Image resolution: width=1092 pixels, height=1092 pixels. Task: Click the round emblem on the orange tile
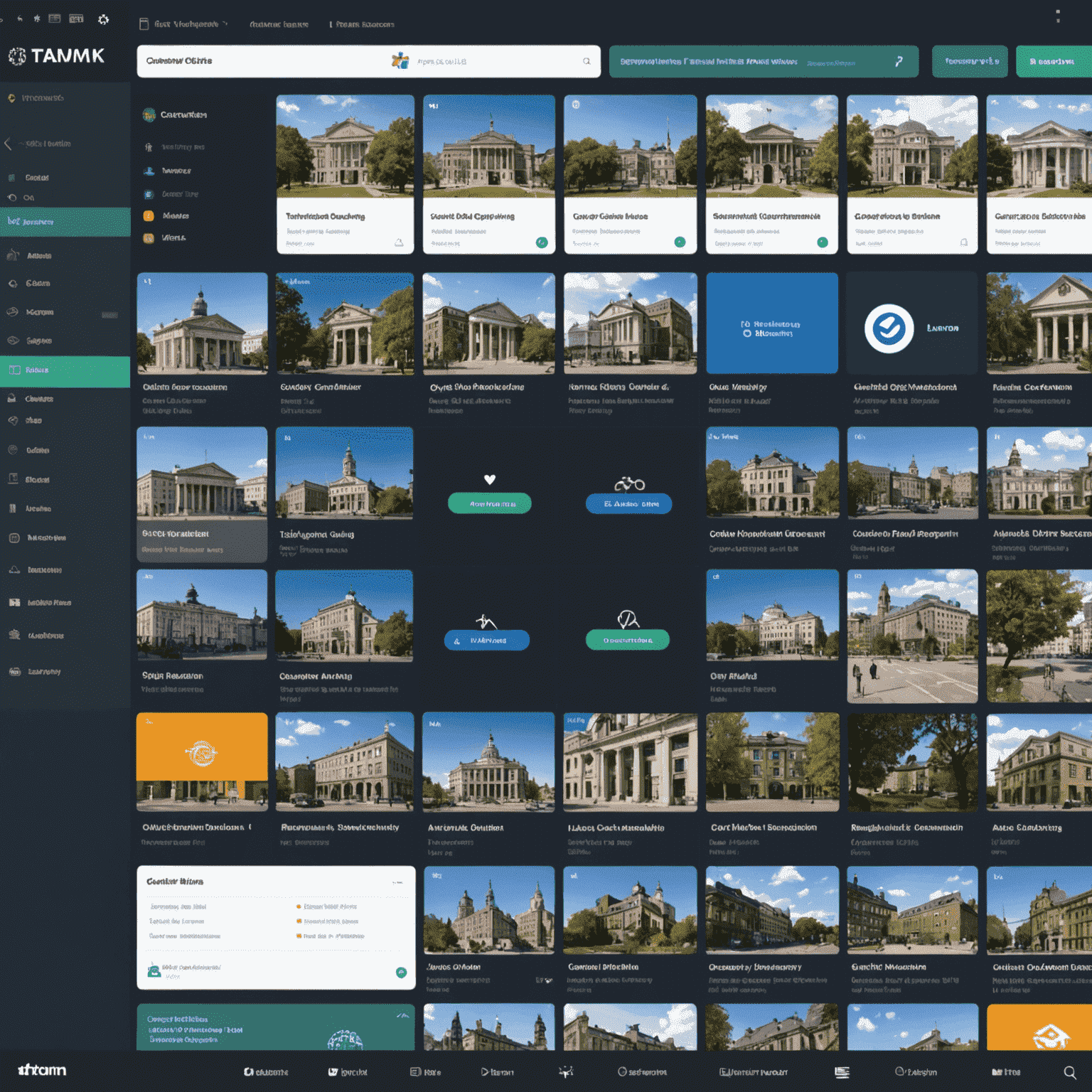(x=201, y=753)
